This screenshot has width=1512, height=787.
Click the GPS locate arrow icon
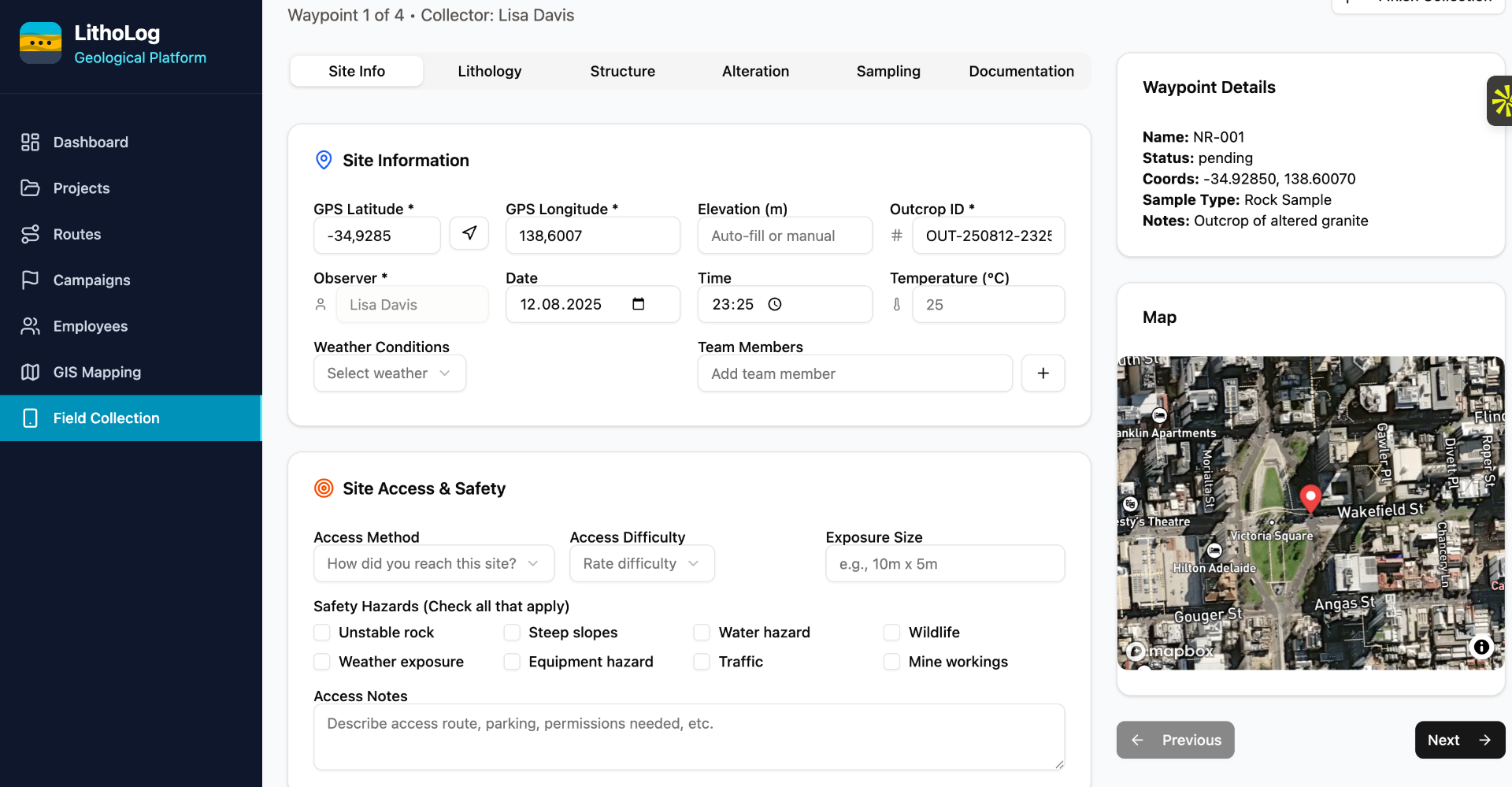coord(469,233)
